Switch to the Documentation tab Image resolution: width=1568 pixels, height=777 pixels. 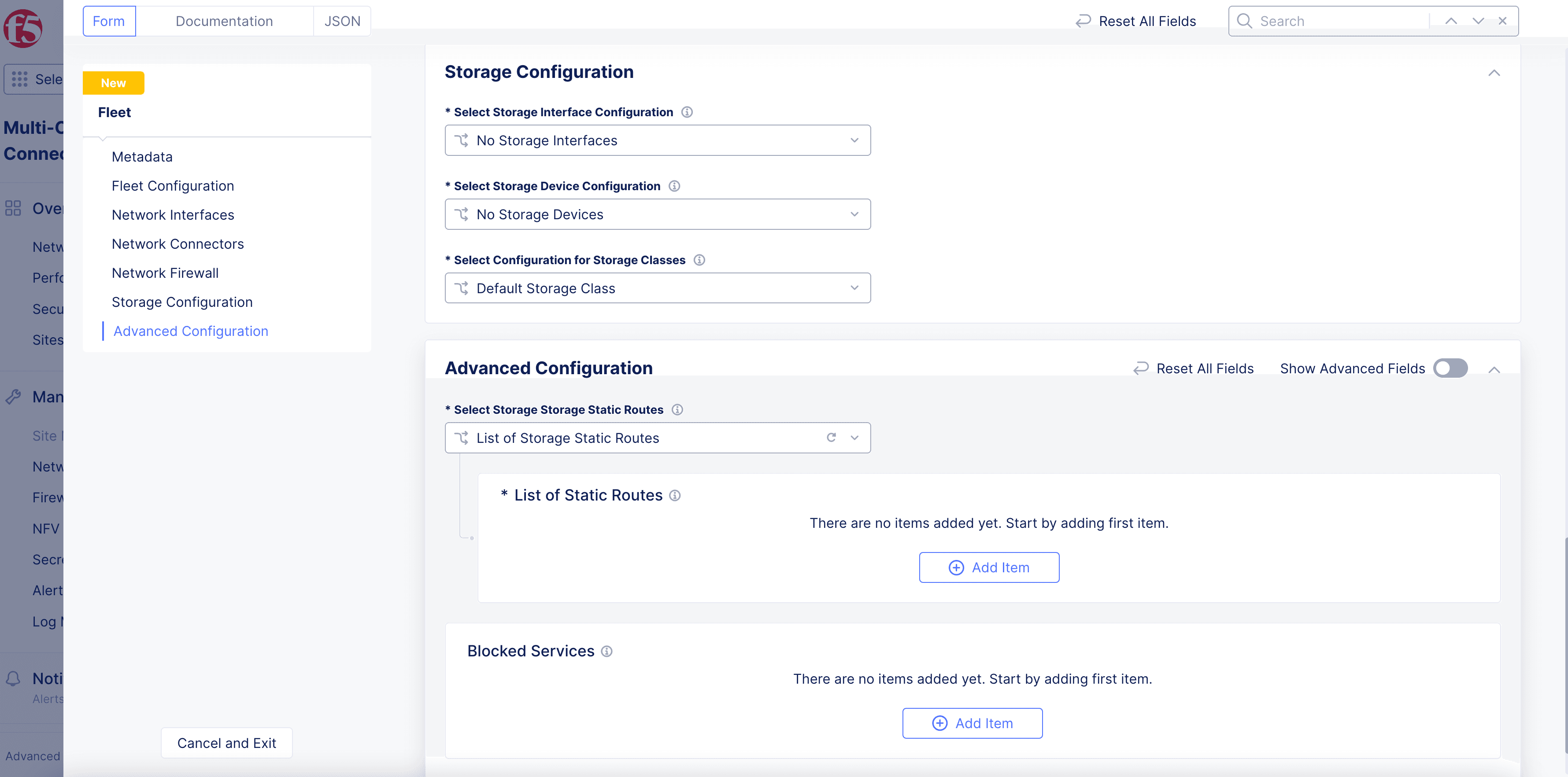tap(224, 20)
